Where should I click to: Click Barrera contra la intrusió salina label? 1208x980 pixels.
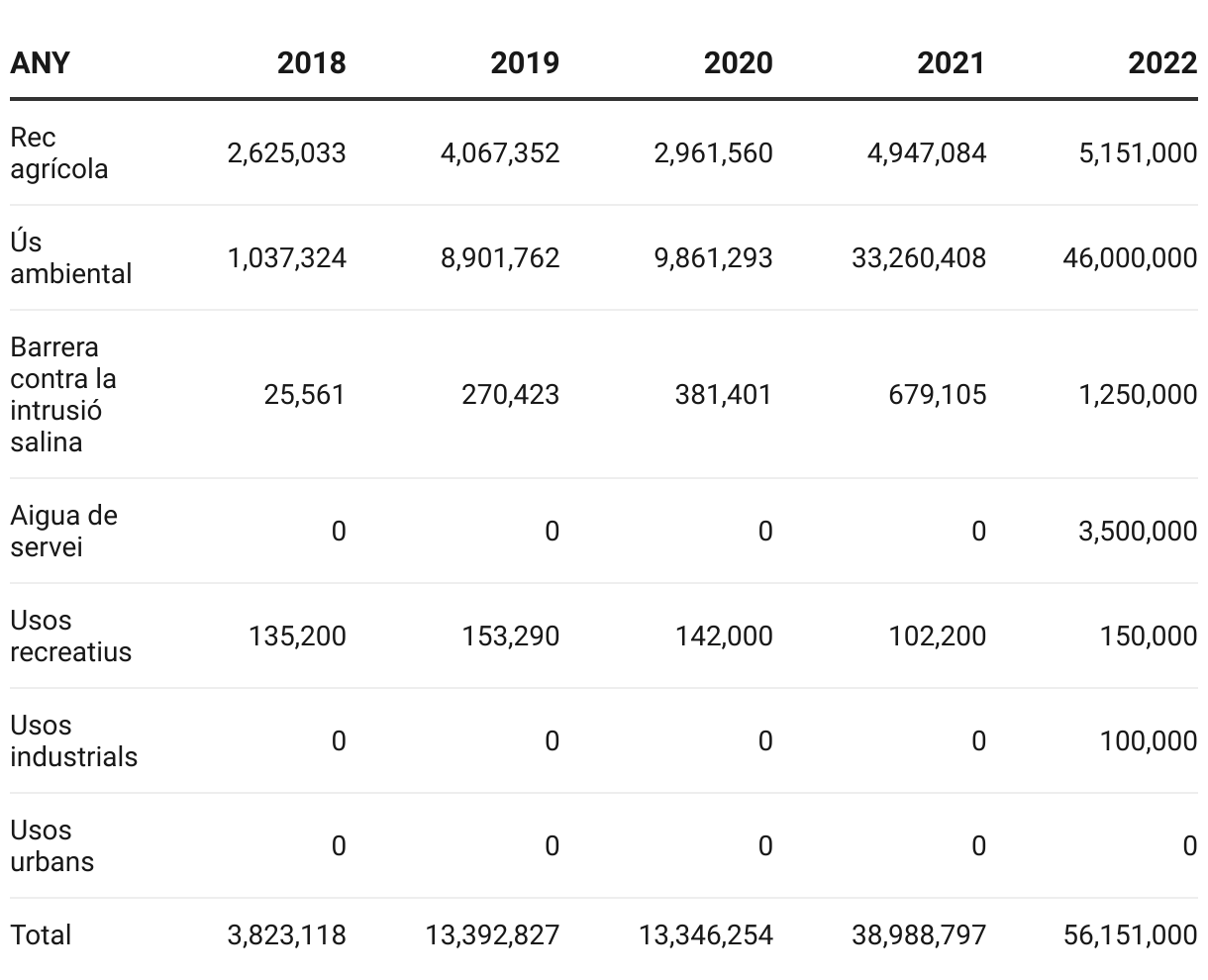click(62, 394)
